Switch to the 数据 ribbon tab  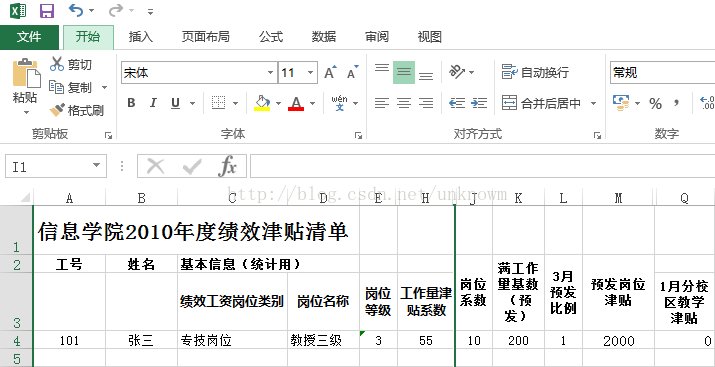324,37
